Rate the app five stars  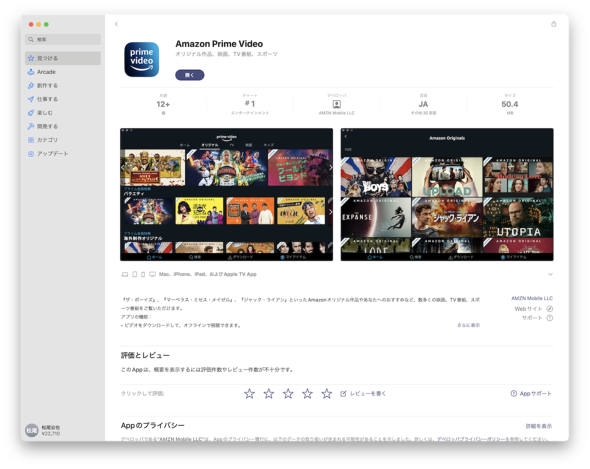click(327, 394)
